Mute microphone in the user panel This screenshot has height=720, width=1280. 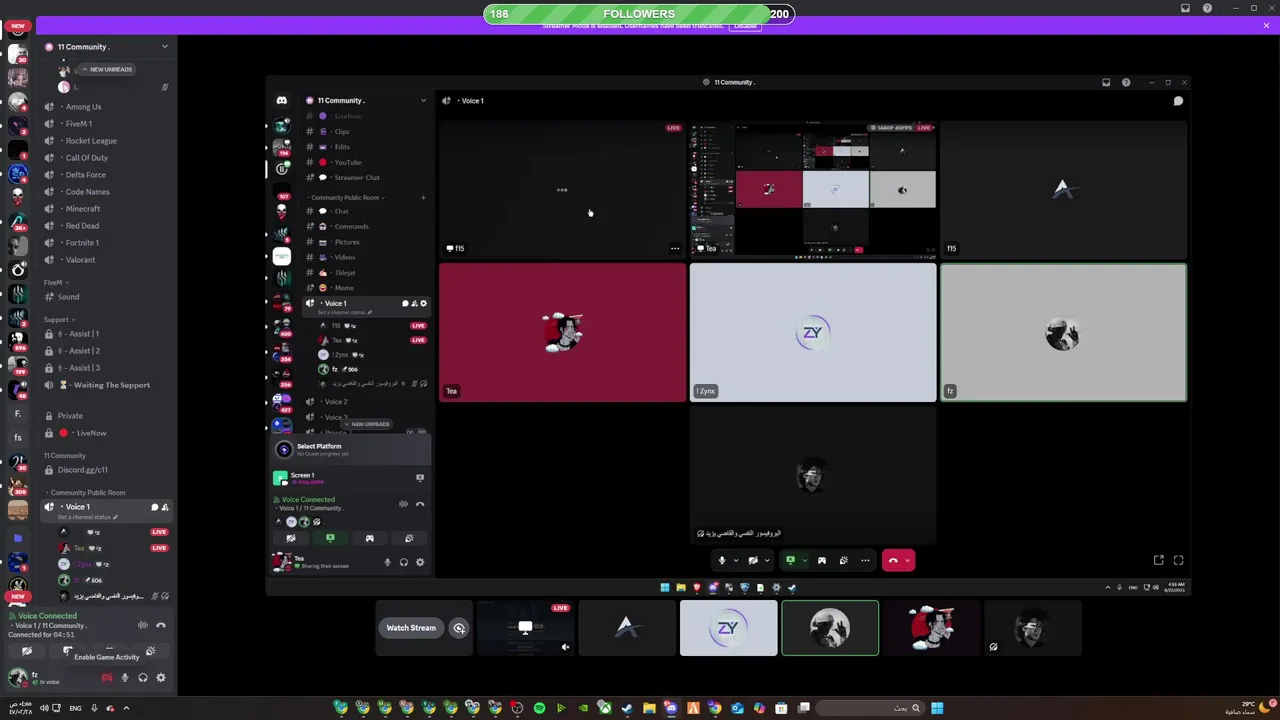[x=125, y=678]
